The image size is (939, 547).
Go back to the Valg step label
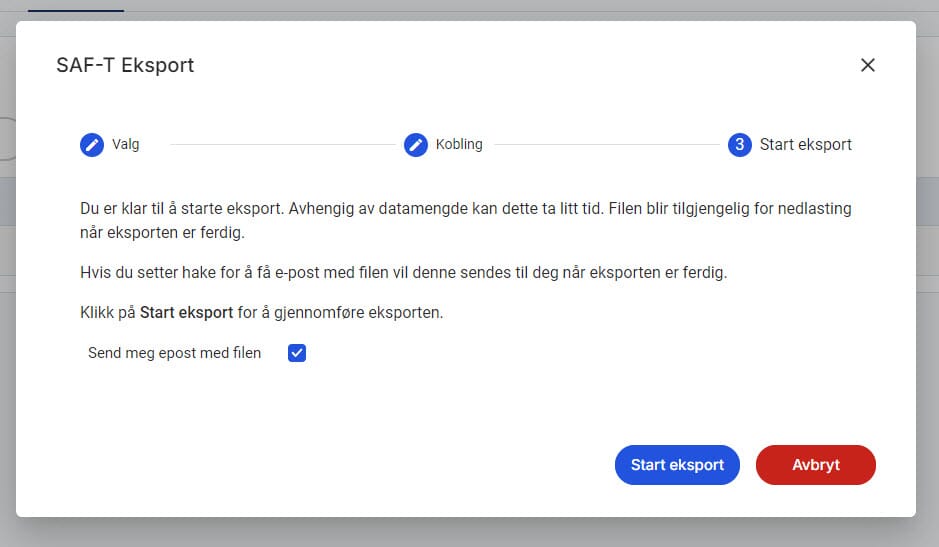click(125, 144)
